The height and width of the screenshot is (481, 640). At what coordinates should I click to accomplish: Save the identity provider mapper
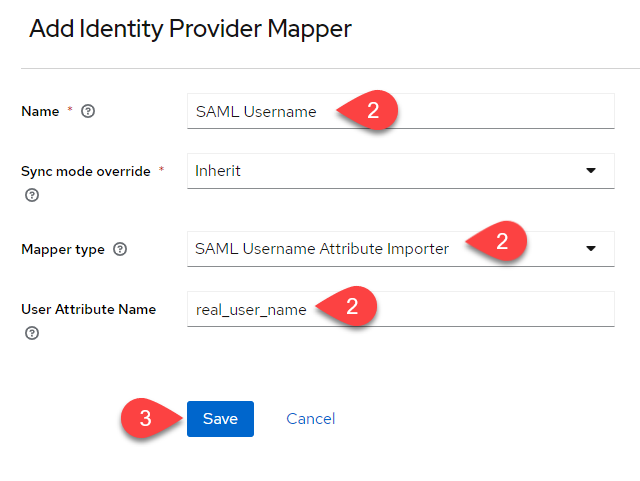pyautogui.click(x=220, y=419)
